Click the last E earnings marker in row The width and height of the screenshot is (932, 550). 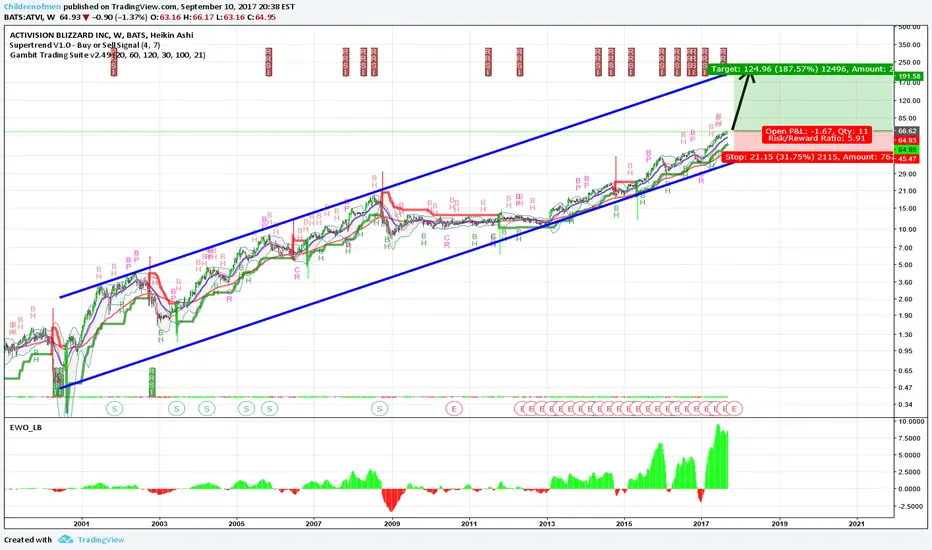tap(735, 408)
